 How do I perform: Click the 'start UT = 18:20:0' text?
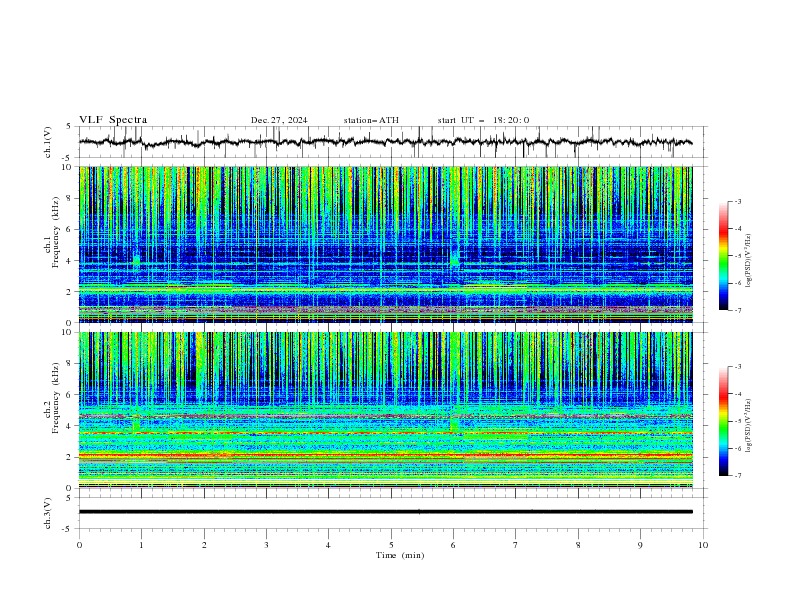(483, 120)
